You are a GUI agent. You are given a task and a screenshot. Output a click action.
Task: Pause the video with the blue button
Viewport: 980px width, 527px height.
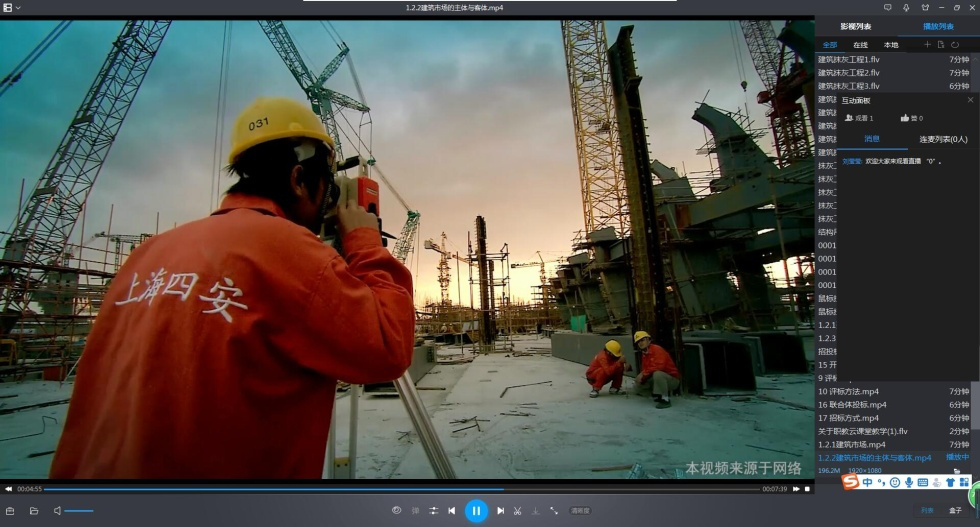476,510
